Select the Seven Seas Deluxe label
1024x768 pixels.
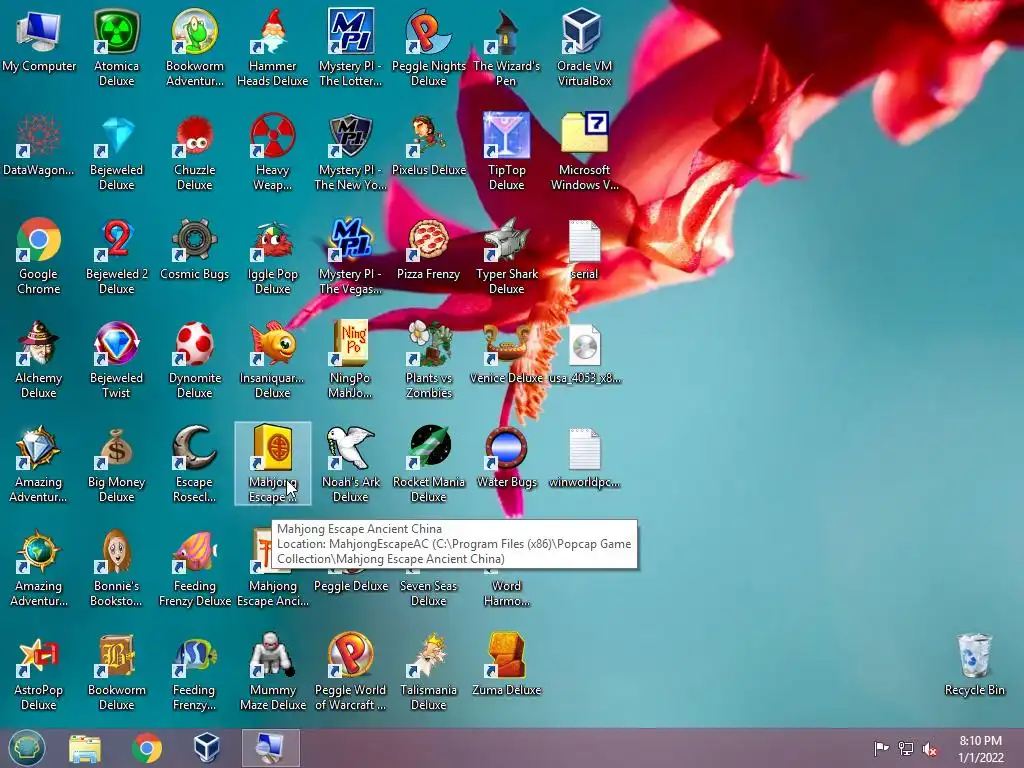(x=428, y=594)
